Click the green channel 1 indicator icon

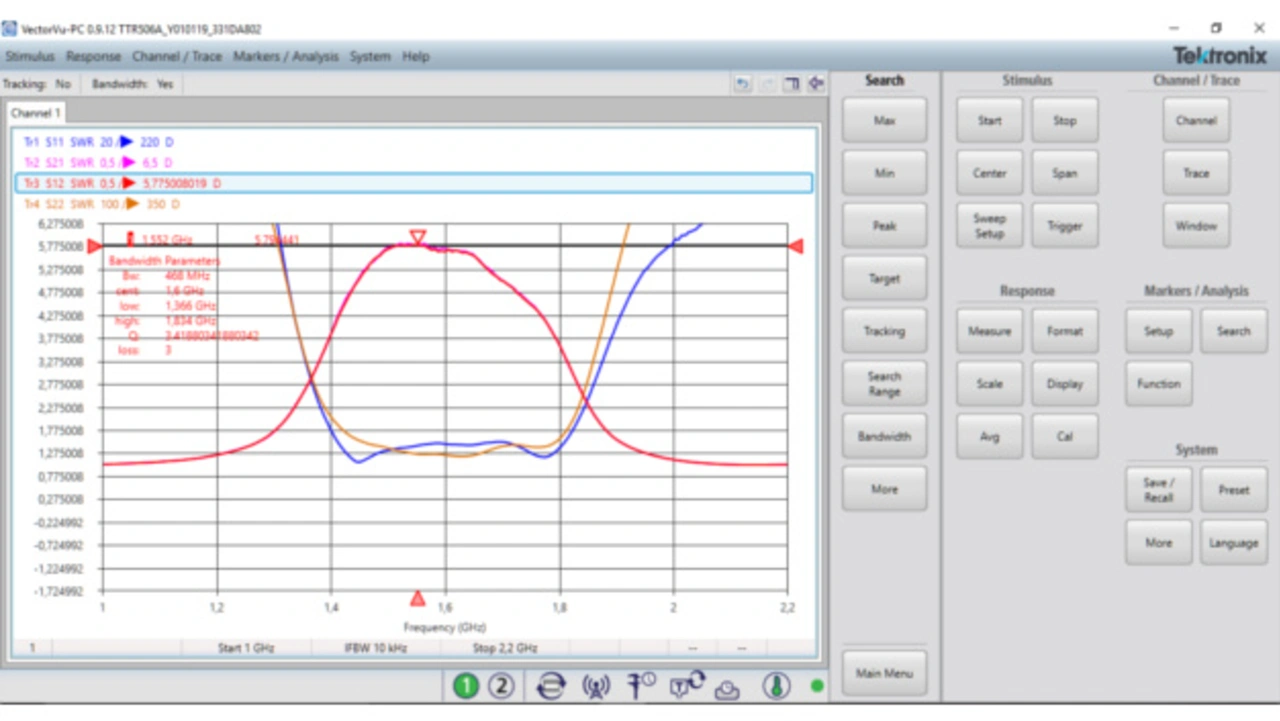466,686
